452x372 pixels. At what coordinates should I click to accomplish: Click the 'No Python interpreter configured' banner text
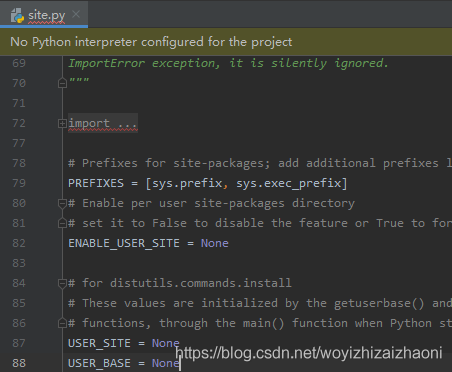point(151,42)
